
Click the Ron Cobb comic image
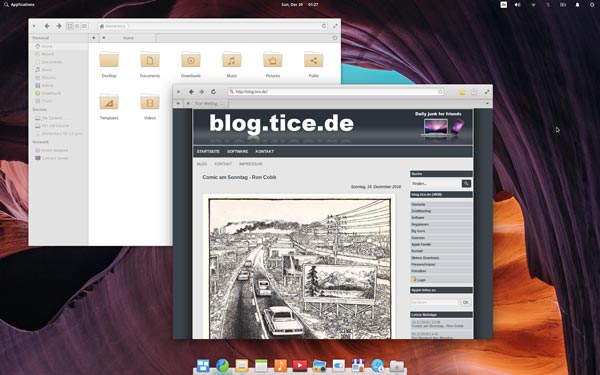(x=300, y=268)
